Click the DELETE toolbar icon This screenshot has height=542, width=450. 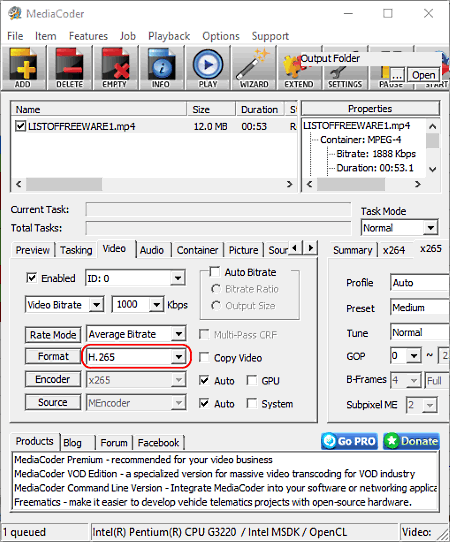(69, 68)
